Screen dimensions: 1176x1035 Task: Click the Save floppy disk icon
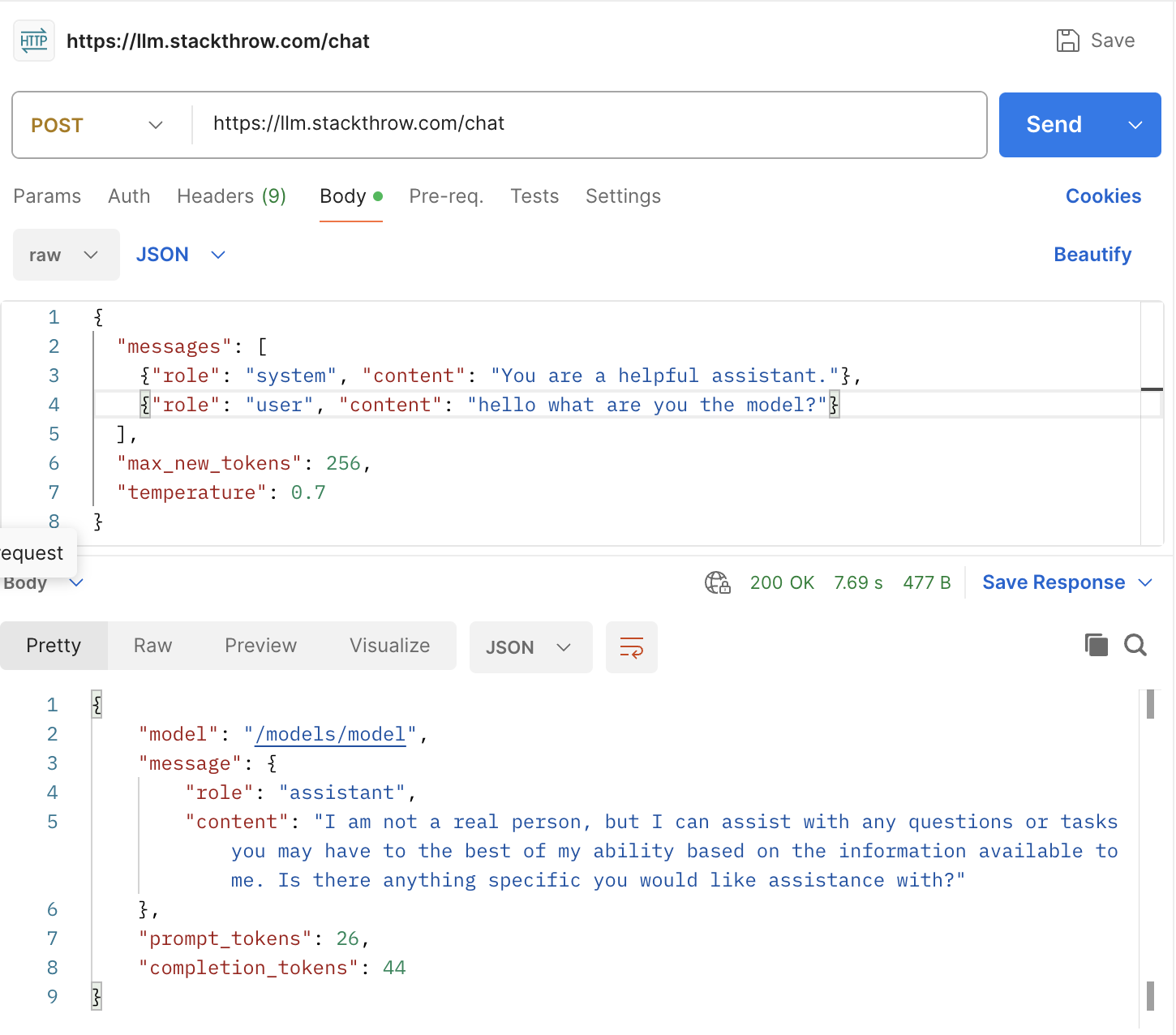point(1068,41)
